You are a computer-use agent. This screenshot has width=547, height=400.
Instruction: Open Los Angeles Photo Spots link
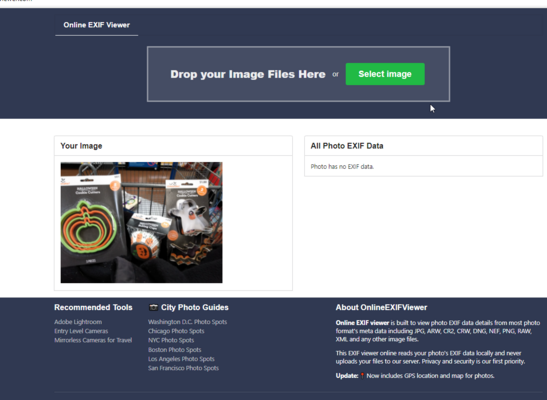point(181,359)
